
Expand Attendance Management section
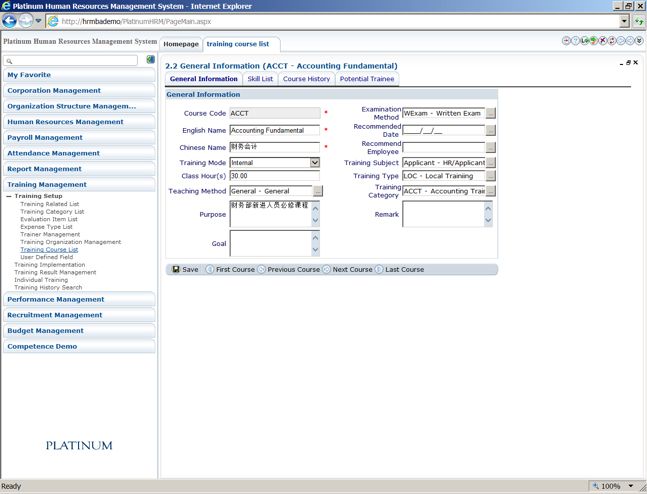pos(79,153)
